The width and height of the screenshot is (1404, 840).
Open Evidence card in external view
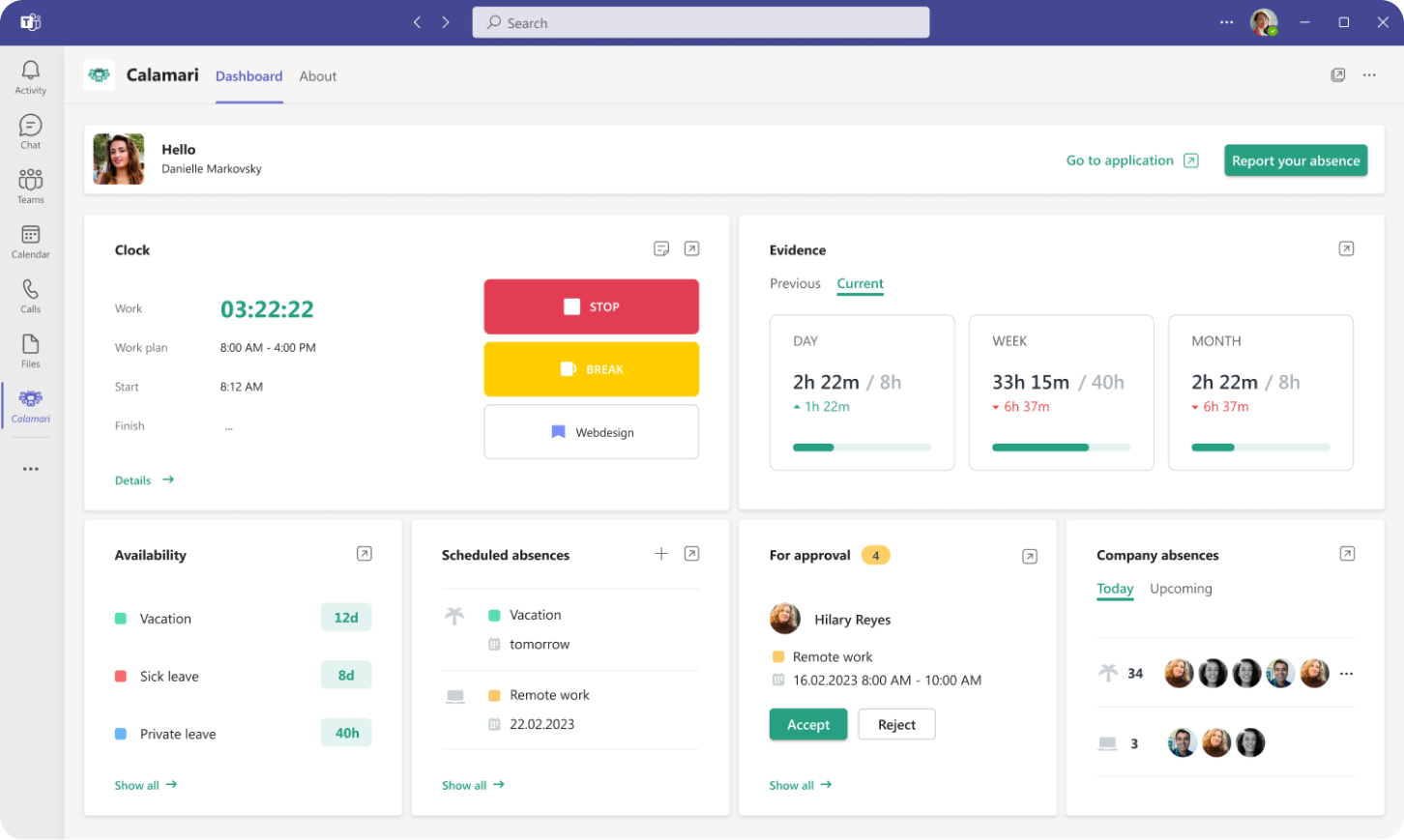(1346, 249)
